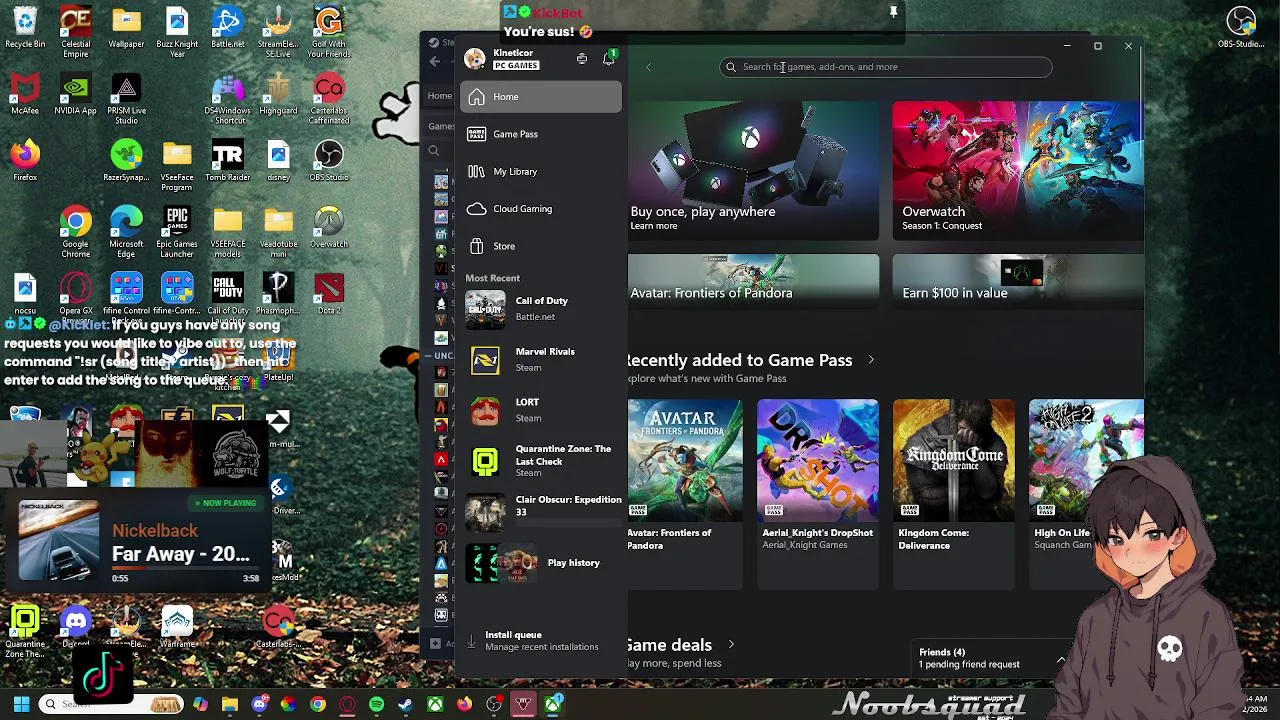Expand the Friends (4) panel chevron

pyautogui.click(x=1061, y=659)
